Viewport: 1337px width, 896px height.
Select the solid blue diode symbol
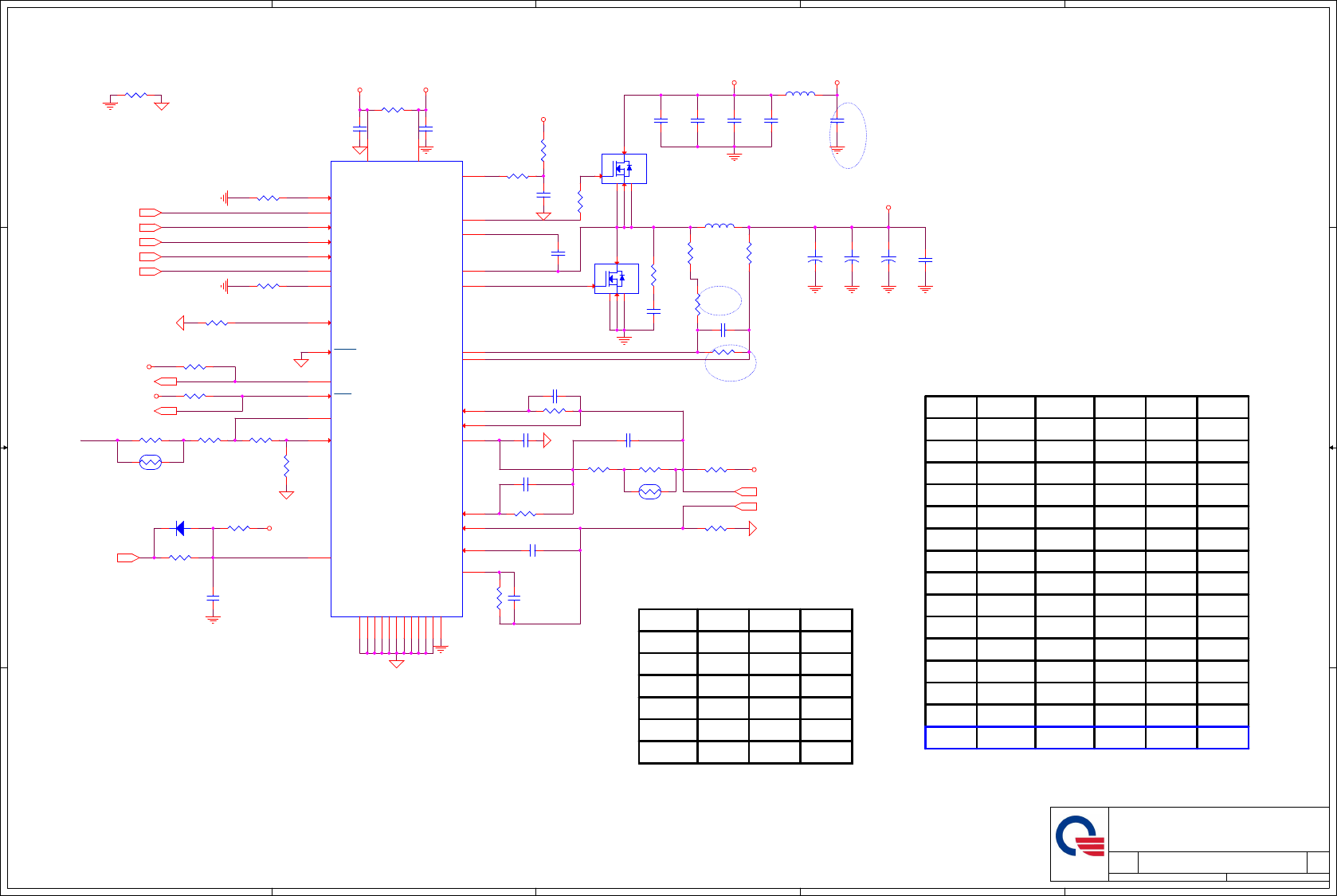180,528
